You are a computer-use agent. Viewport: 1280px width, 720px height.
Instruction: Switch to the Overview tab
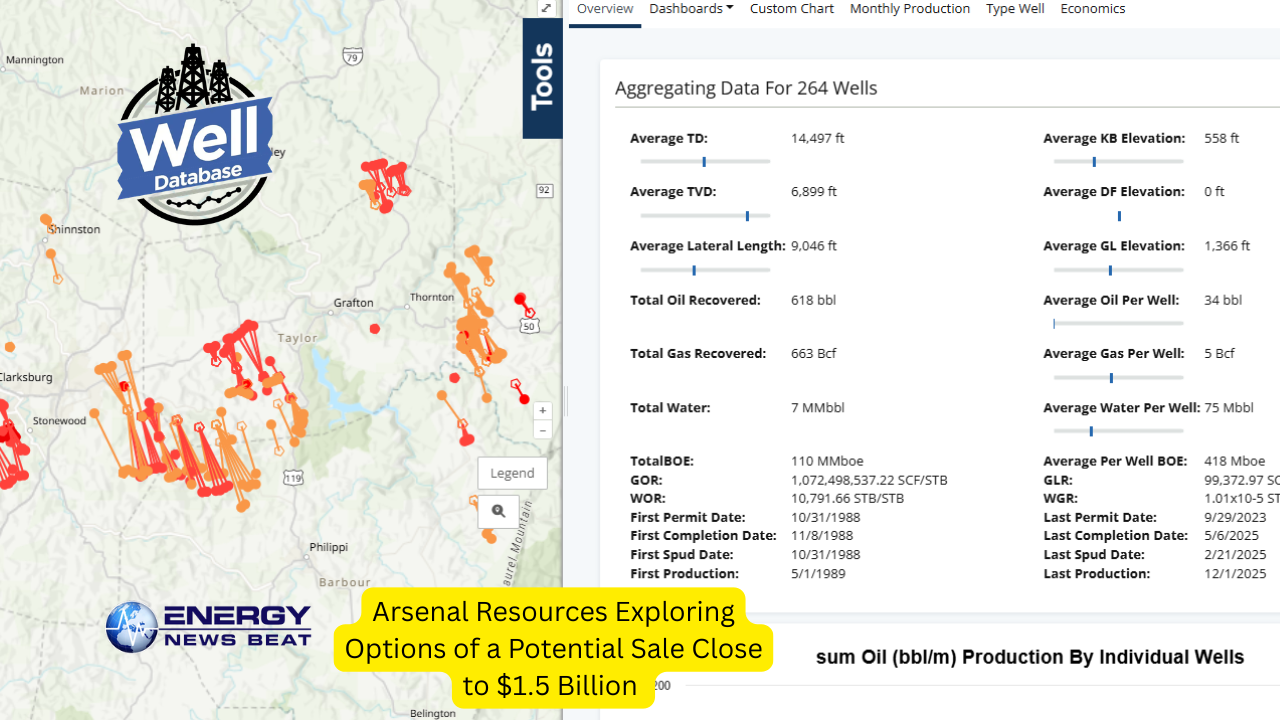605,9
